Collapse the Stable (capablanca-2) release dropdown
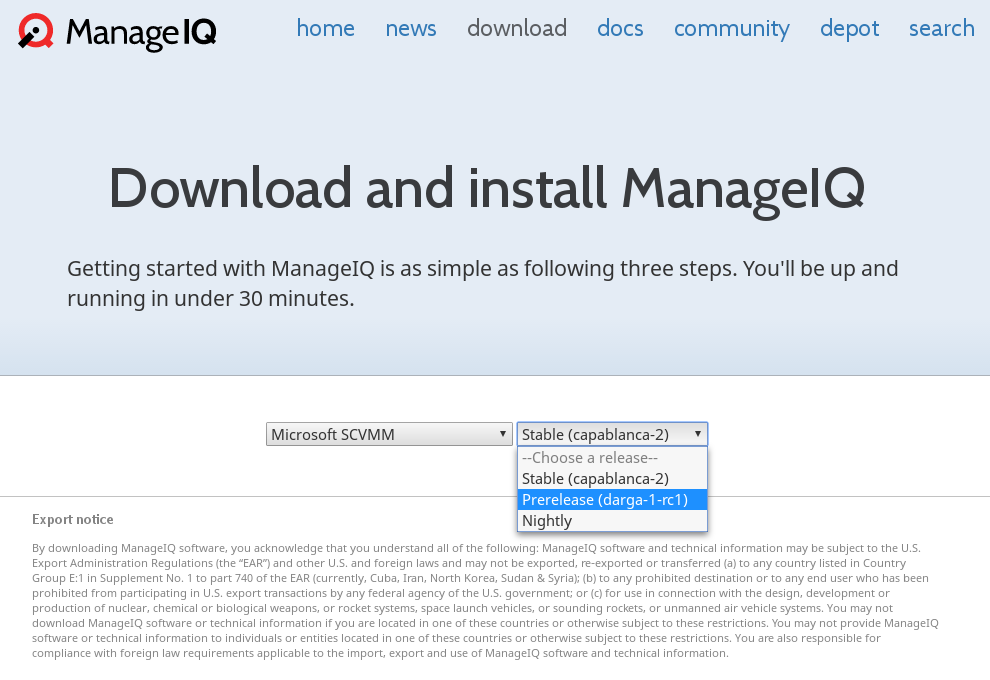The width and height of the screenshot is (990, 680). 612,434
